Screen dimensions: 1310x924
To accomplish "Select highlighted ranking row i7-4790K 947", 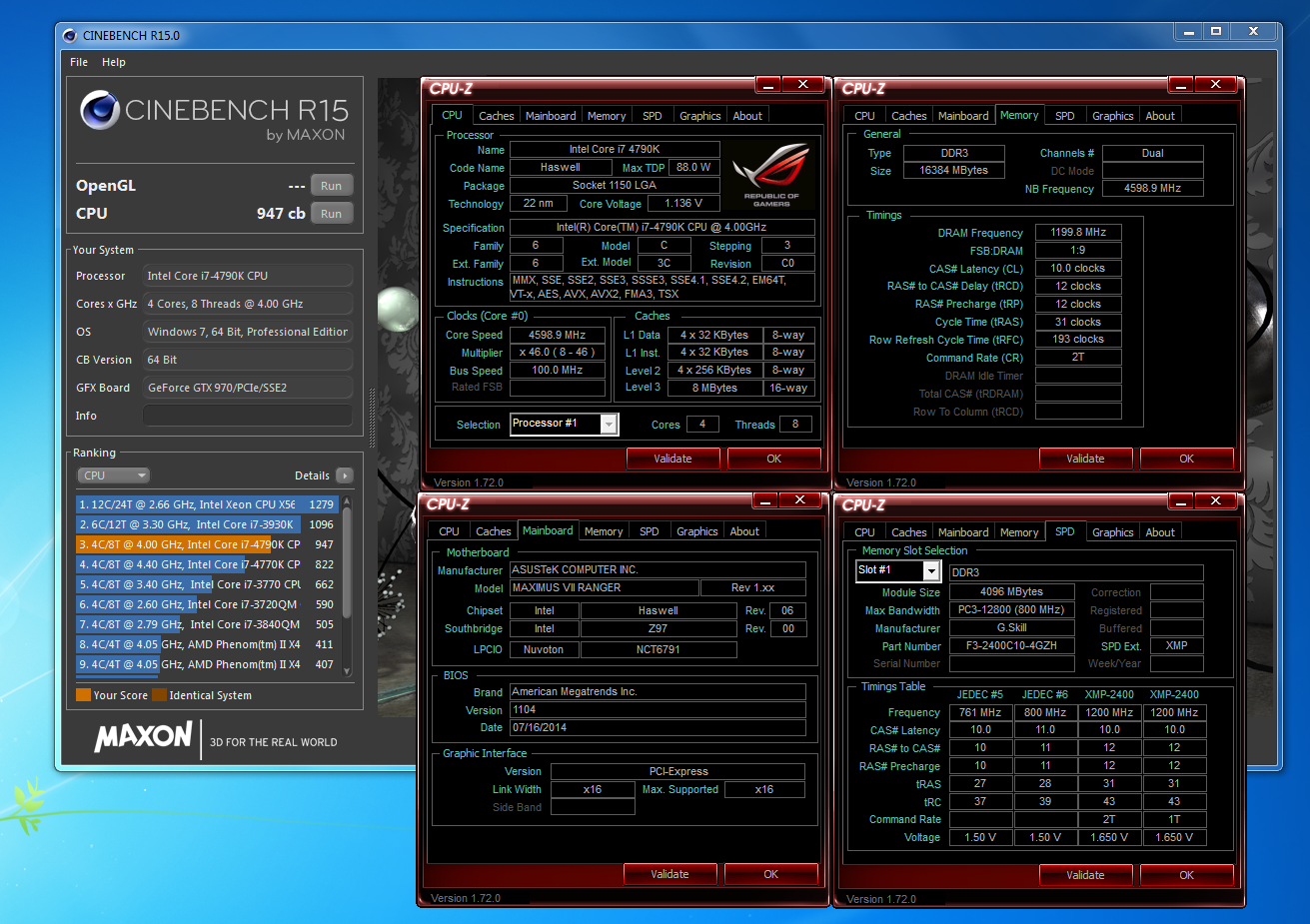I will [208, 544].
